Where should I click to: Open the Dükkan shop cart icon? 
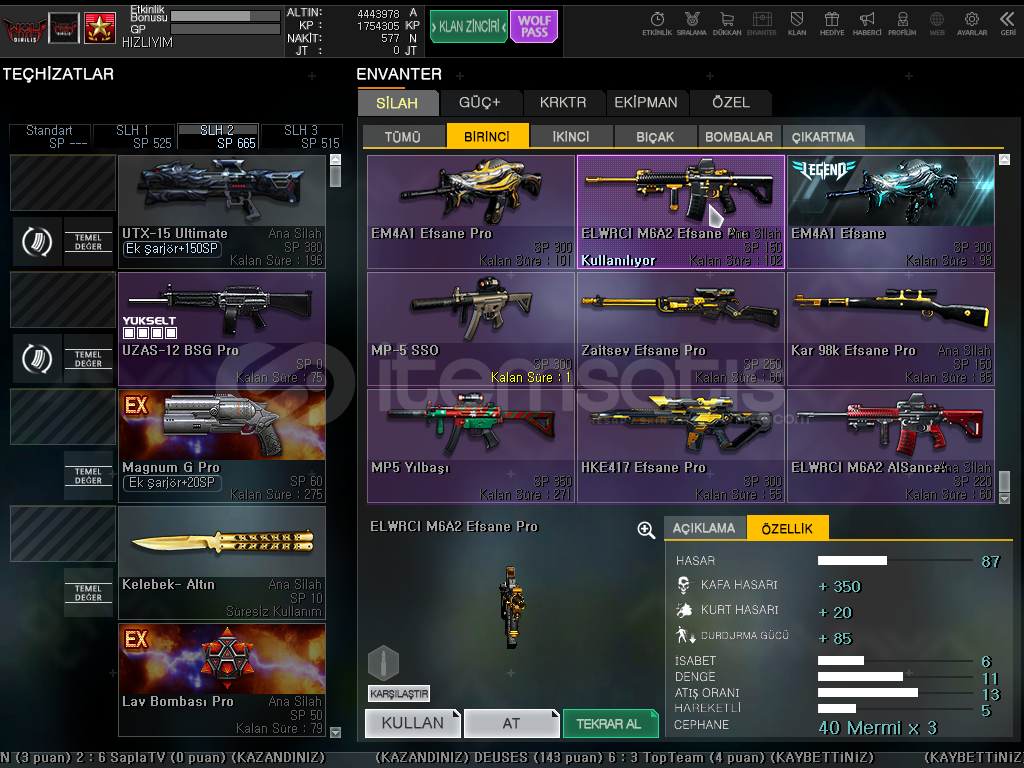coord(727,24)
